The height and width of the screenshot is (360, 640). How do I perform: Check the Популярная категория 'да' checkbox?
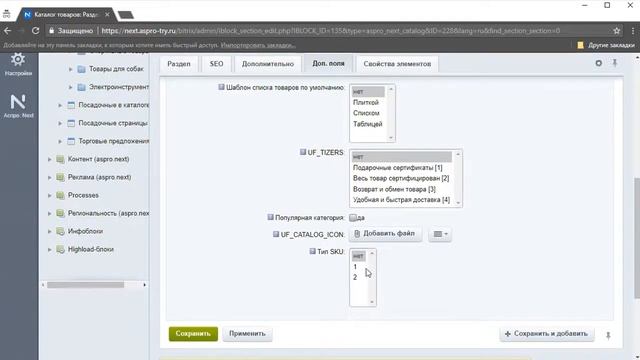click(353, 218)
